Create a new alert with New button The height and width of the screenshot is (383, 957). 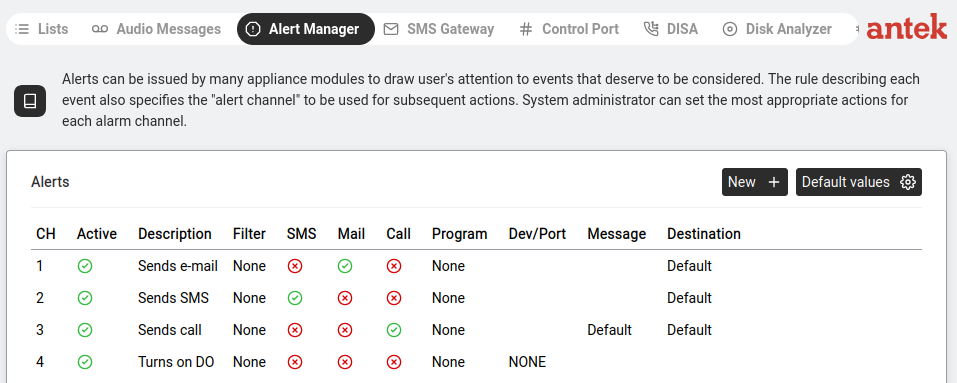tap(754, 182)
